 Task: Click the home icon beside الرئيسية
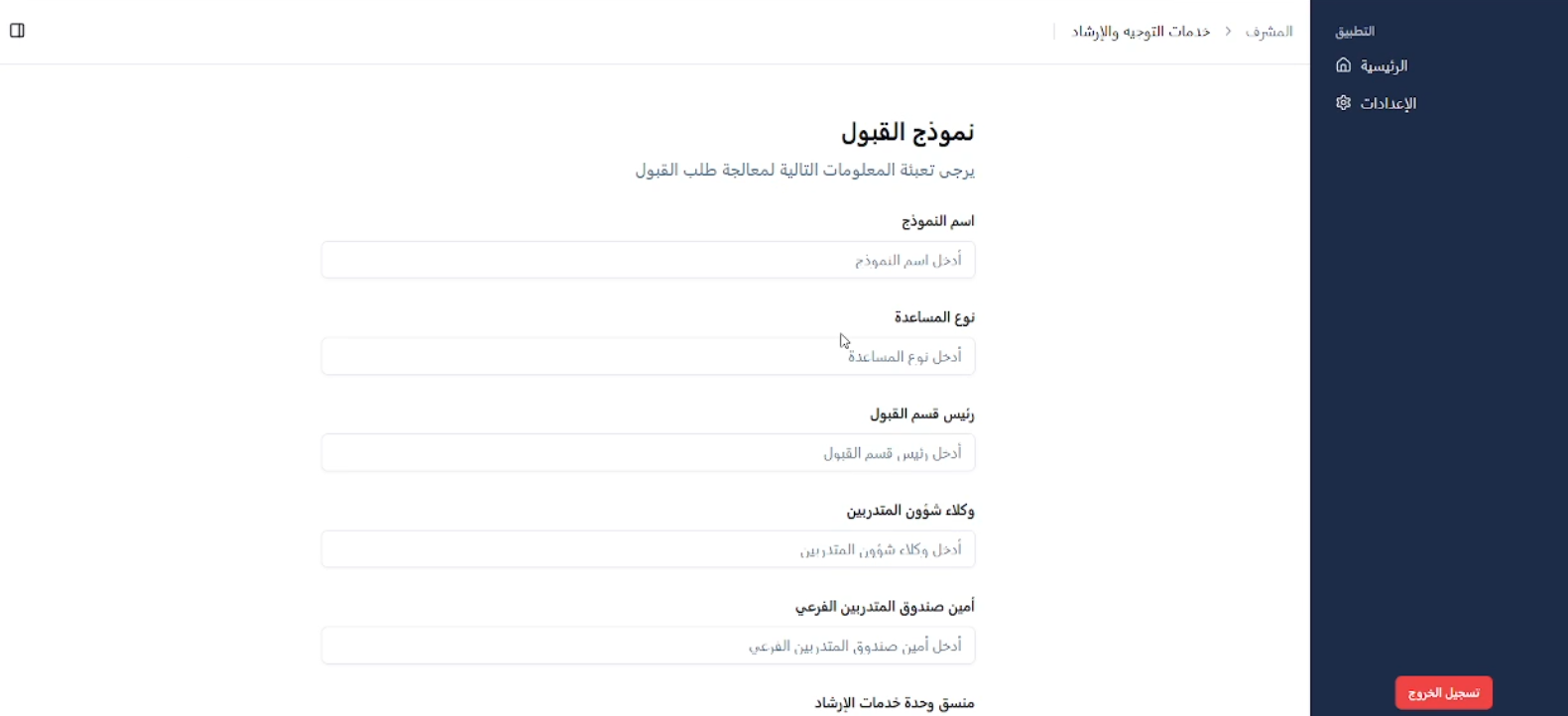pos(1343,65)
